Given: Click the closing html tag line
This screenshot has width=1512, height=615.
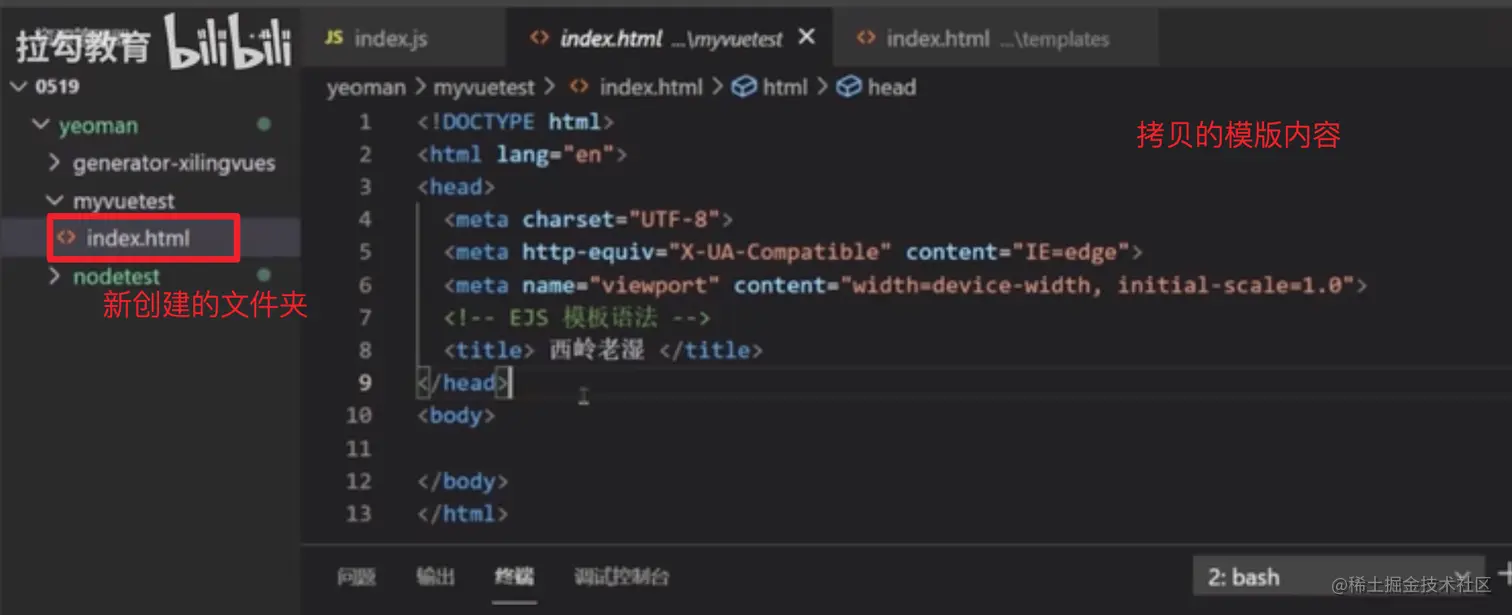Looking at the screenshot, I should click(462, 513).
